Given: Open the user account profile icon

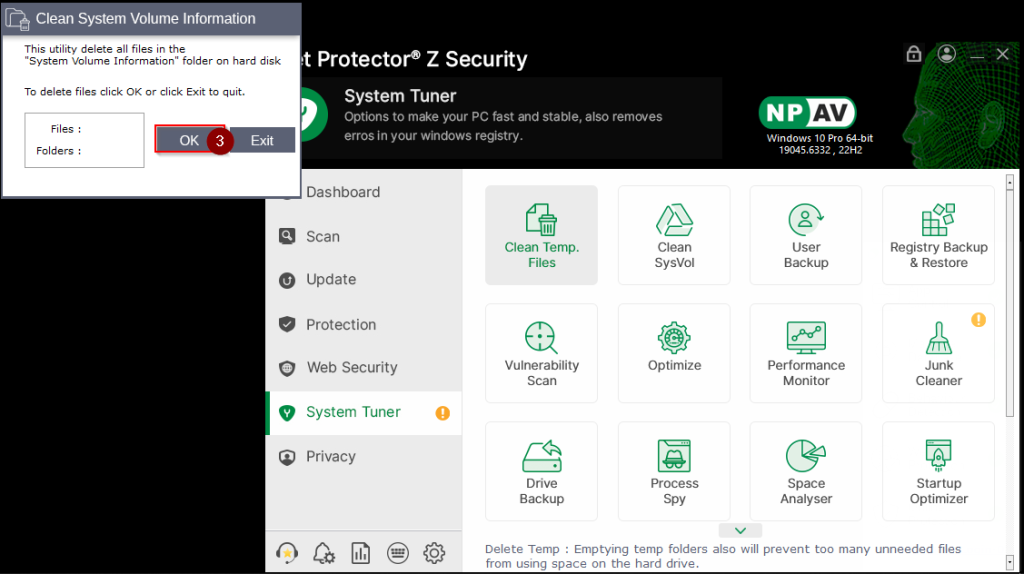Looking at the screenshot, I should [x=947, y=54].
